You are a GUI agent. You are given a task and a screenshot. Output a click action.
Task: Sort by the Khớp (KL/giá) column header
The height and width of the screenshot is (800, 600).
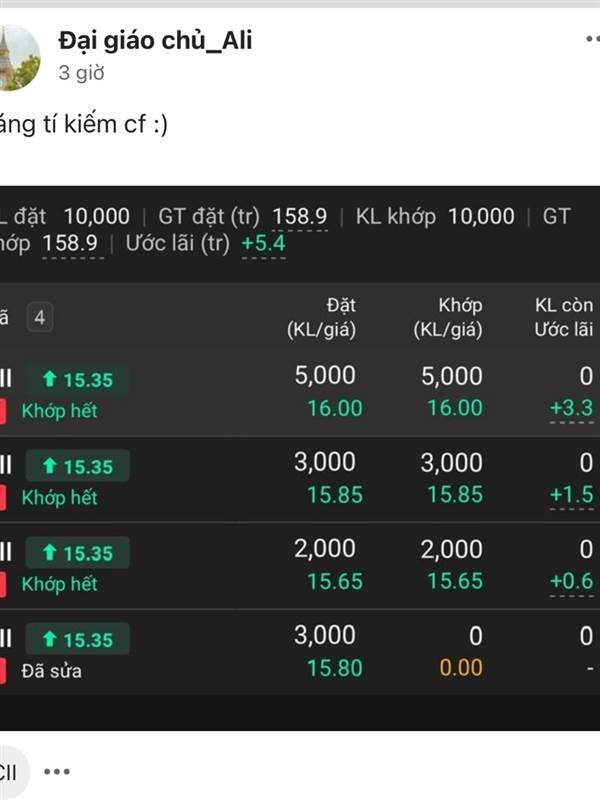[448, 317]
